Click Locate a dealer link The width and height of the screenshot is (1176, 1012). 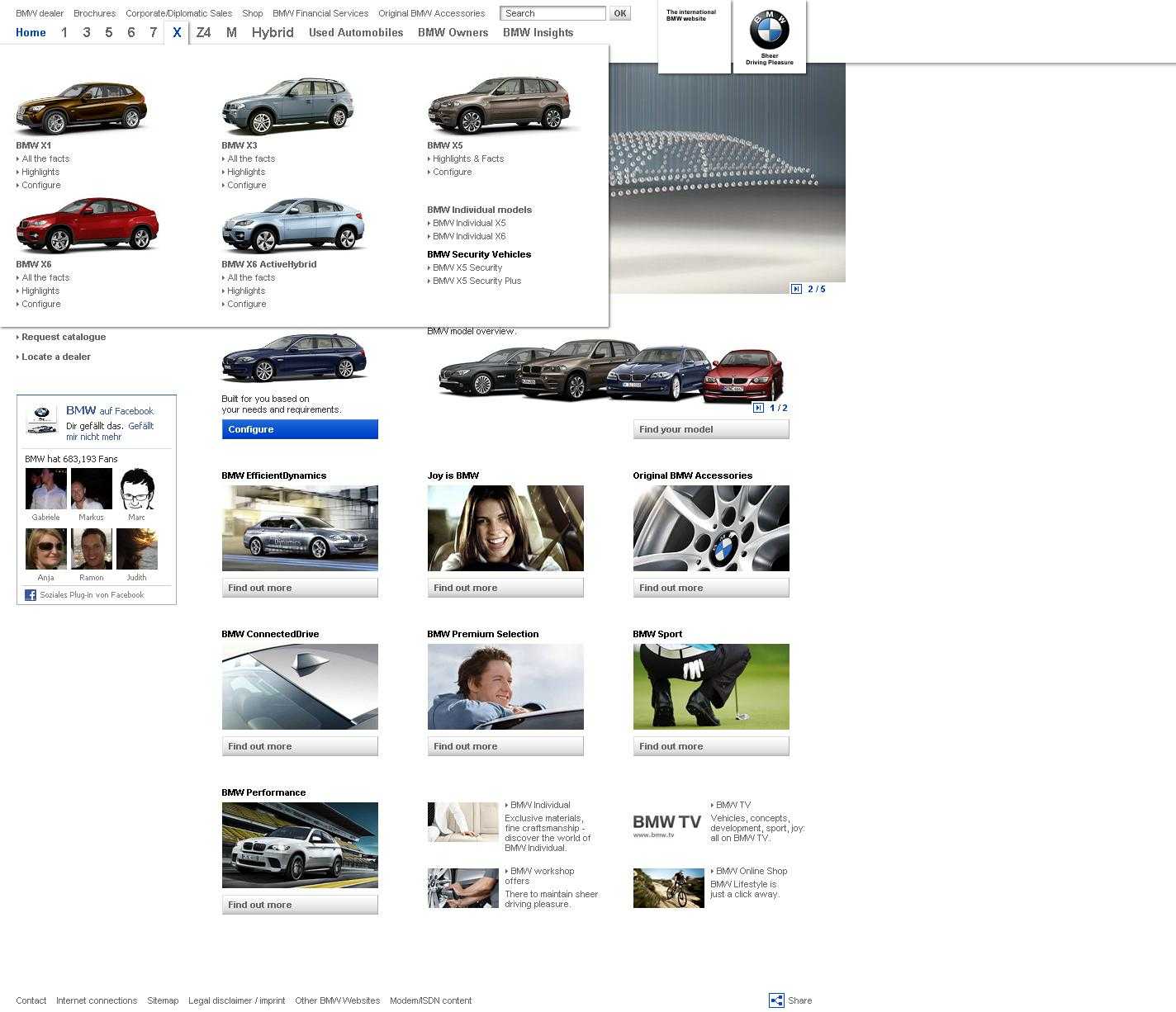click(56, 357)
